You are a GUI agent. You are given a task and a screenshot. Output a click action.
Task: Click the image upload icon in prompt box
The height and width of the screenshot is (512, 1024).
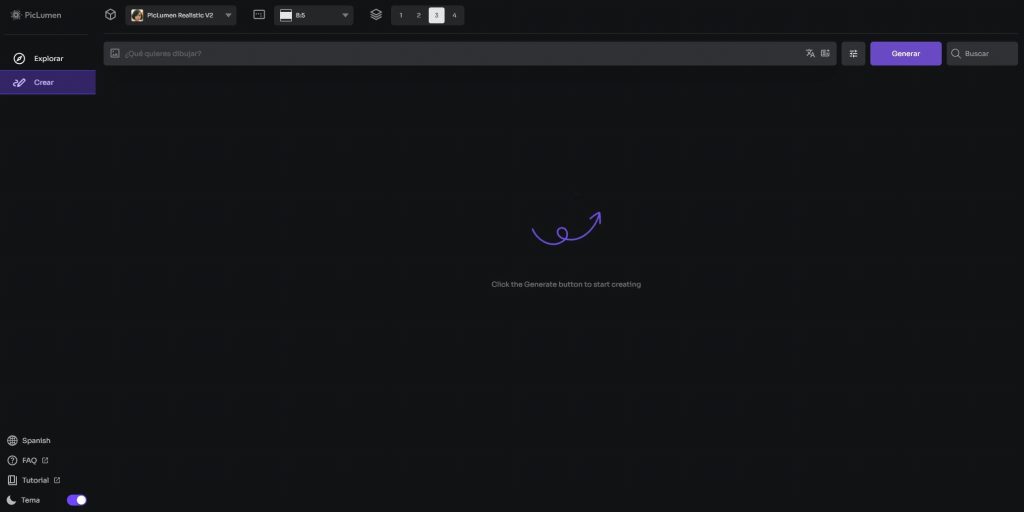click(115, 53)
